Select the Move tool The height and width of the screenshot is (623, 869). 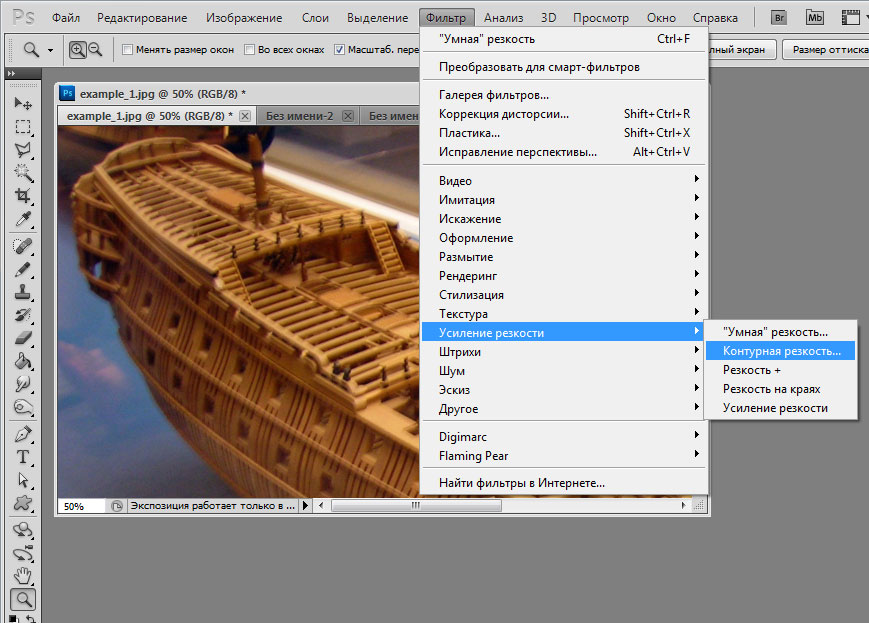(22, 103)
